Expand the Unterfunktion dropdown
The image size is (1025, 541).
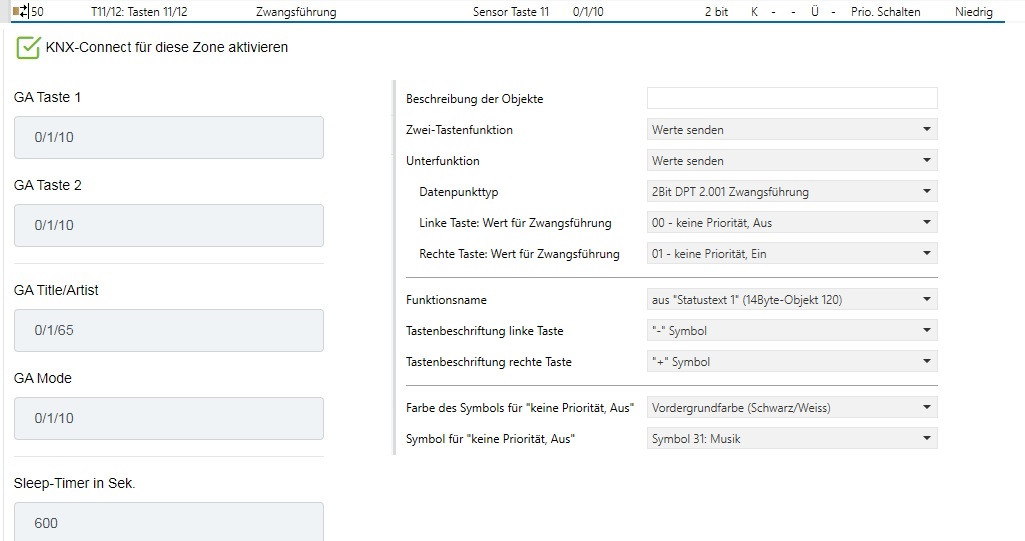coord(791,161)
